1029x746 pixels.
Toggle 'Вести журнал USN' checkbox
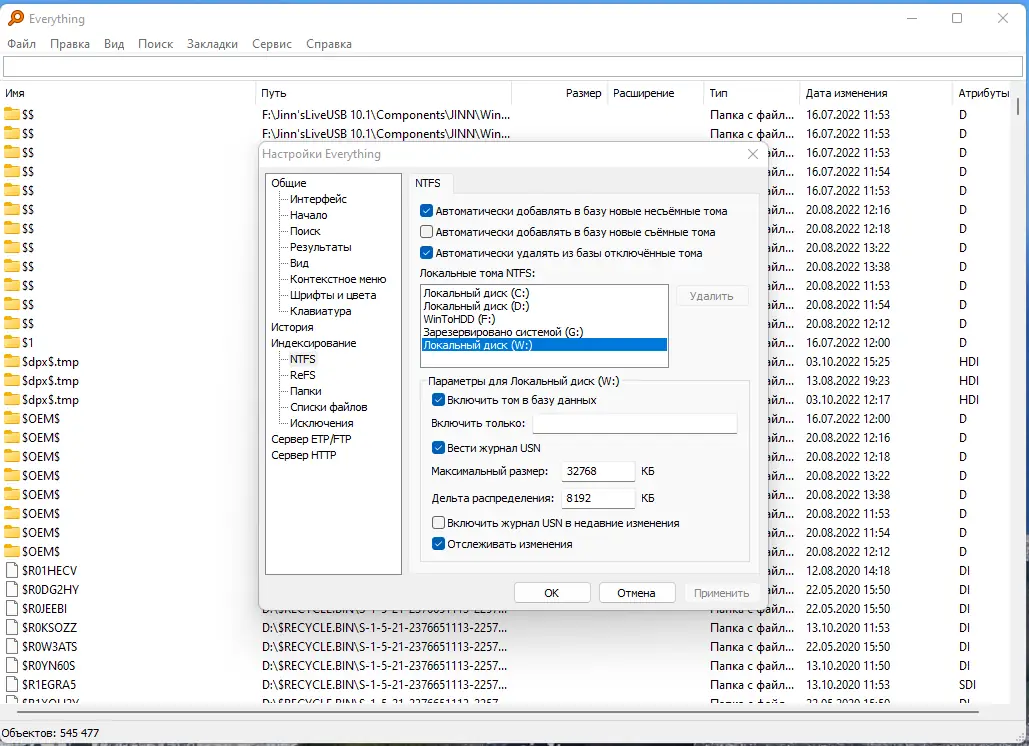438,448
